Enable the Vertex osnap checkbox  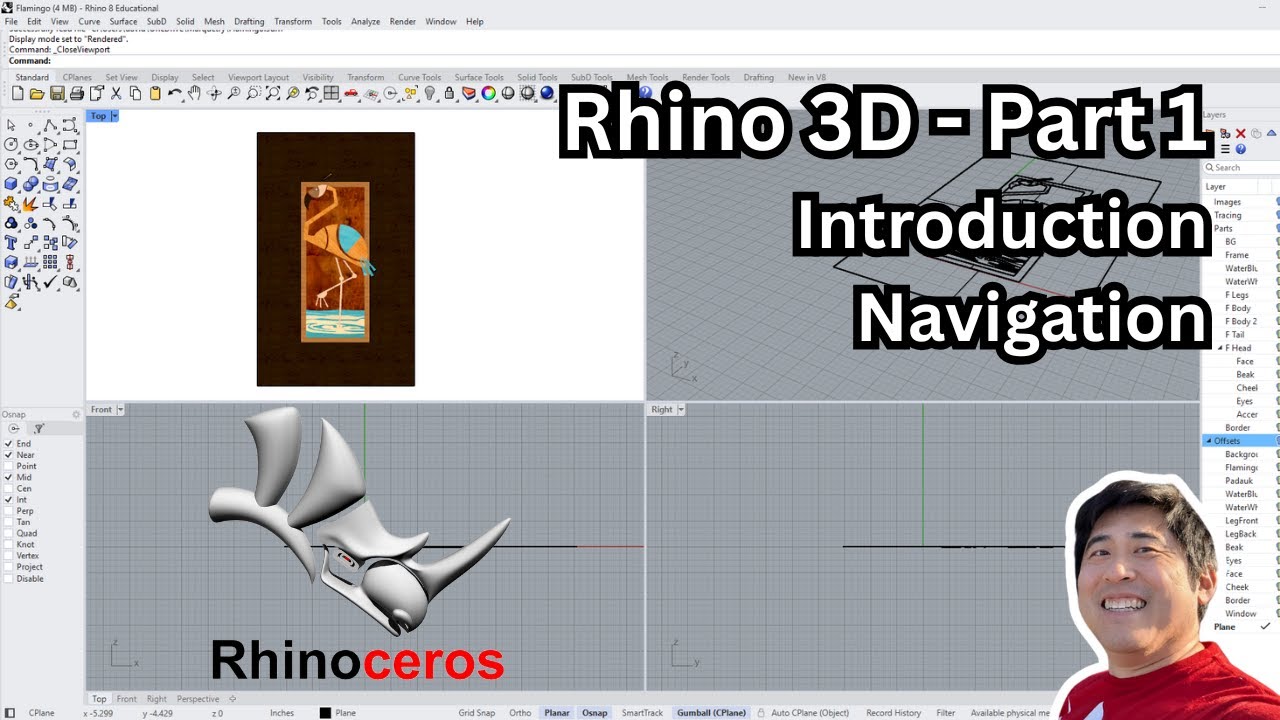tap(9, 556)
